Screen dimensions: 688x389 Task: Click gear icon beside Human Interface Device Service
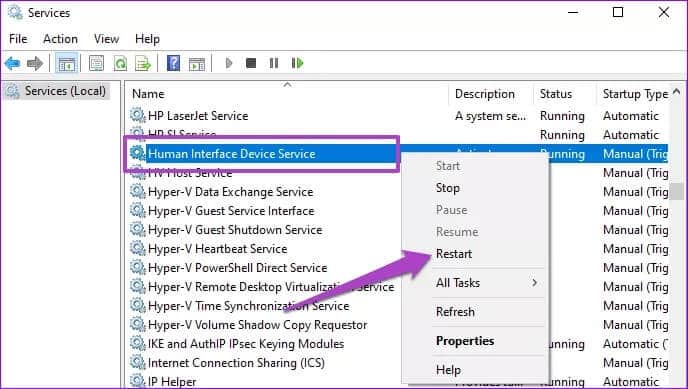click(137, 153)
